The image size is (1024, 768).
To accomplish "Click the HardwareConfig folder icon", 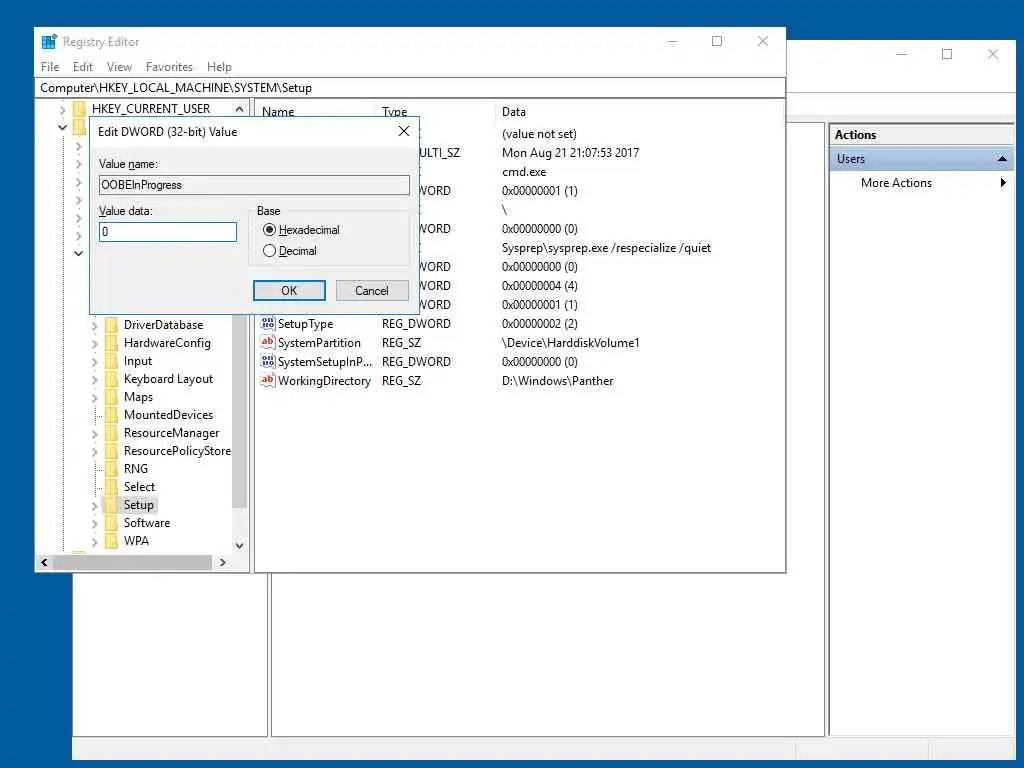I will 112,343.
